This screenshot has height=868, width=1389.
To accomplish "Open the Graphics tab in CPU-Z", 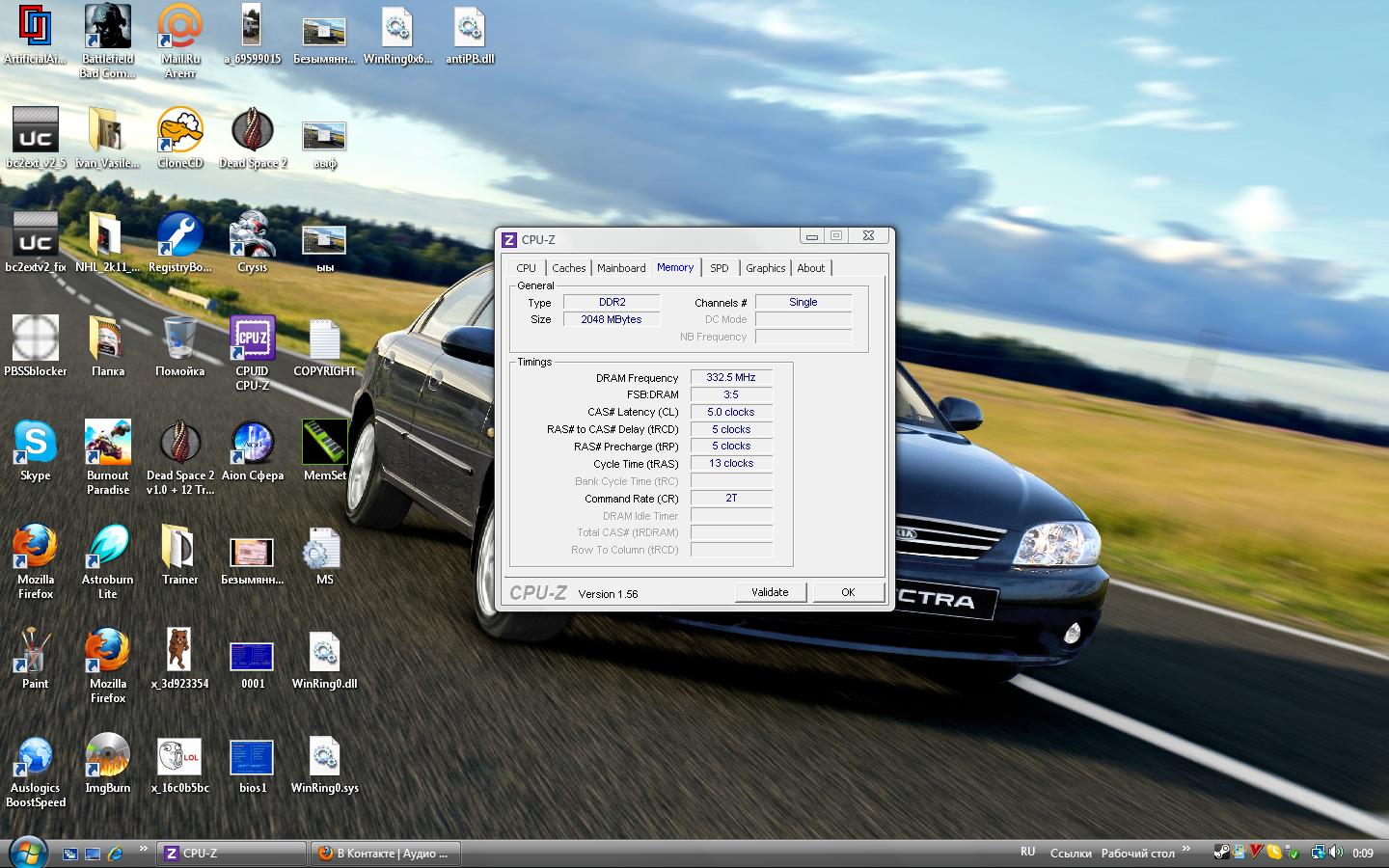I will 765,268.
